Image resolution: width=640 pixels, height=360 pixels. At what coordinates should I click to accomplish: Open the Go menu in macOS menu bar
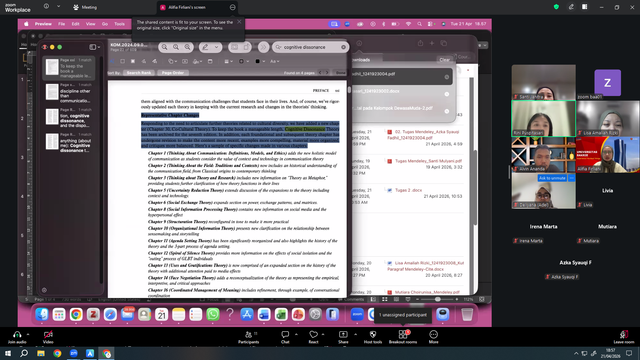[x=105, y=24]
